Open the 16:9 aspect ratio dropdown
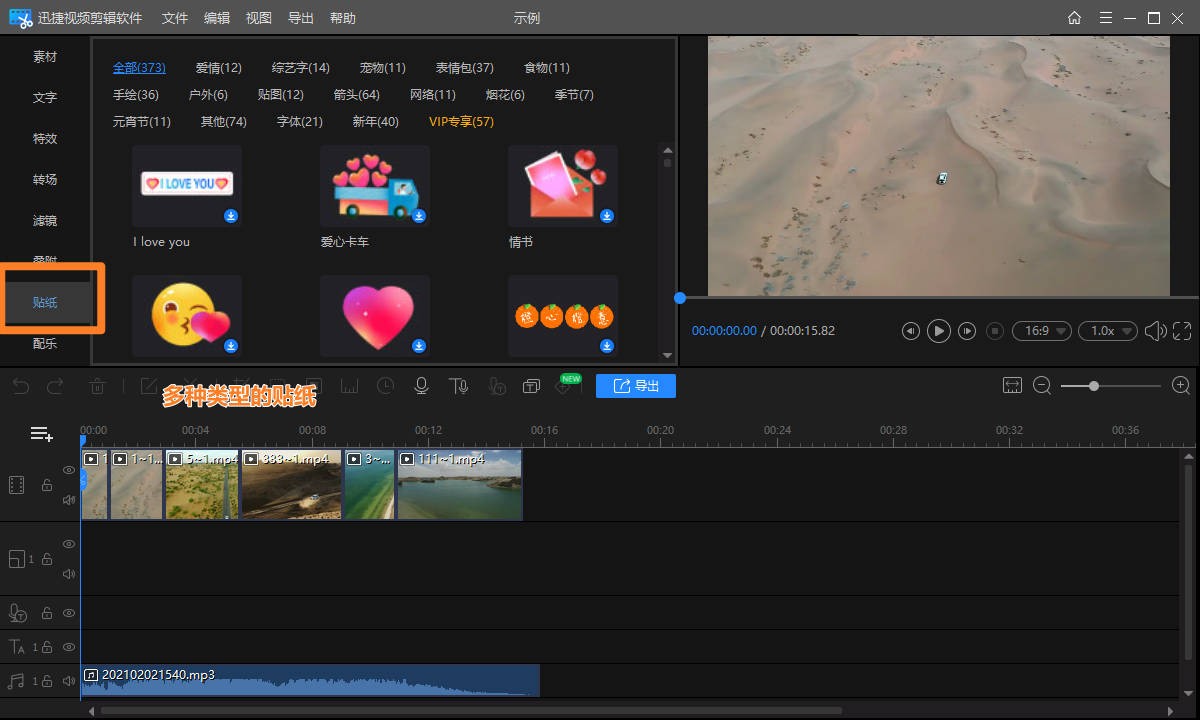Image resolution: width=1200 pixels, height=720 pixels. click(x=1041, y=331)
